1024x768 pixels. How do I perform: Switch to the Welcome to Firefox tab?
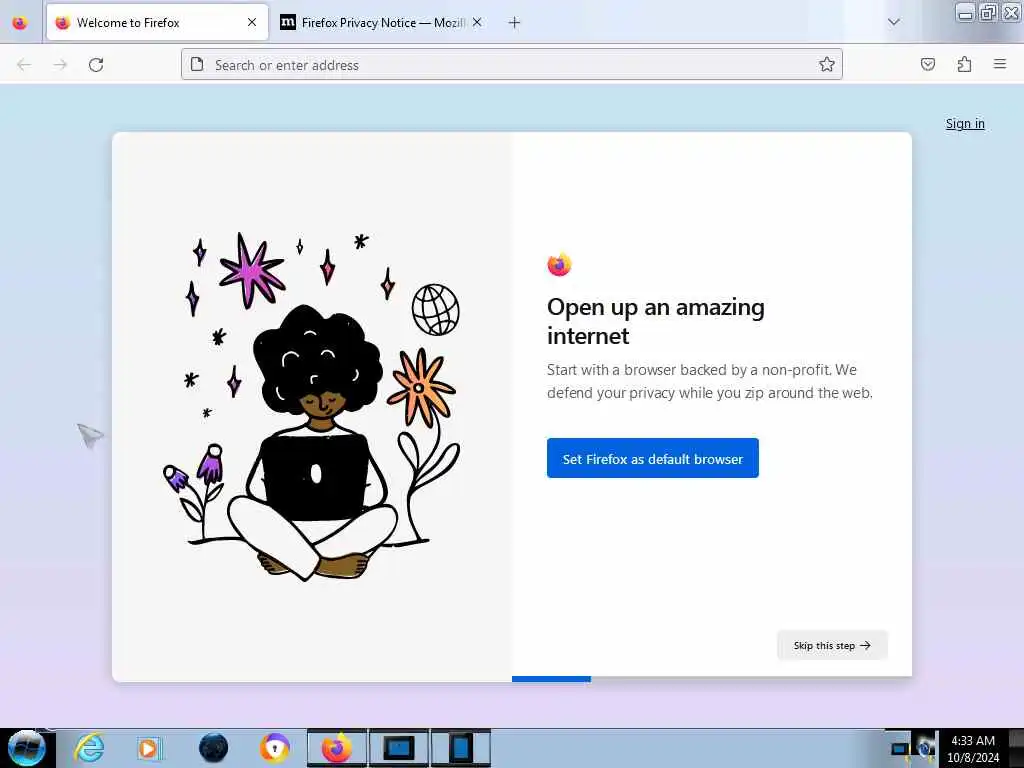157,22
